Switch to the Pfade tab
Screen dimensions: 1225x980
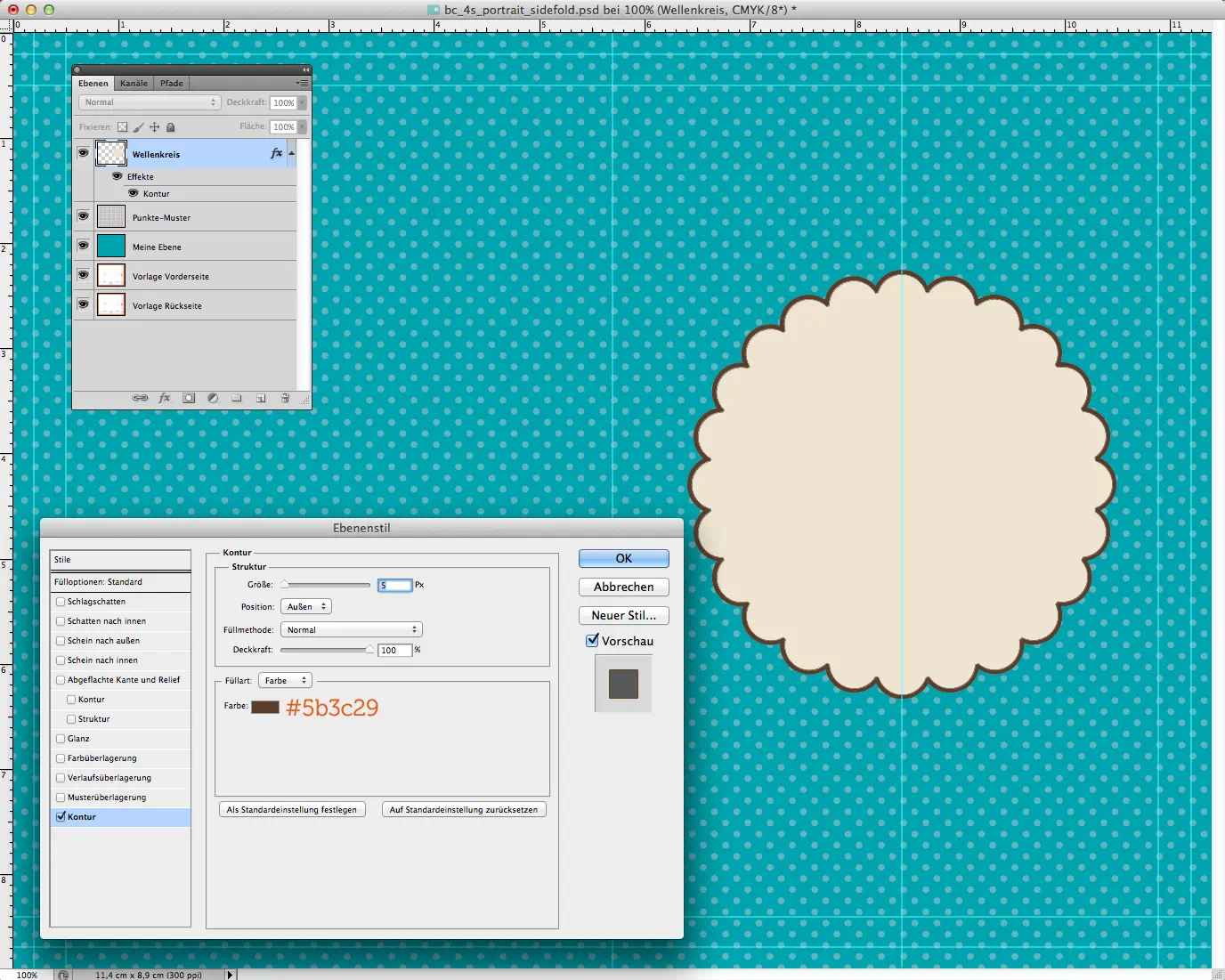click(172, 84)
